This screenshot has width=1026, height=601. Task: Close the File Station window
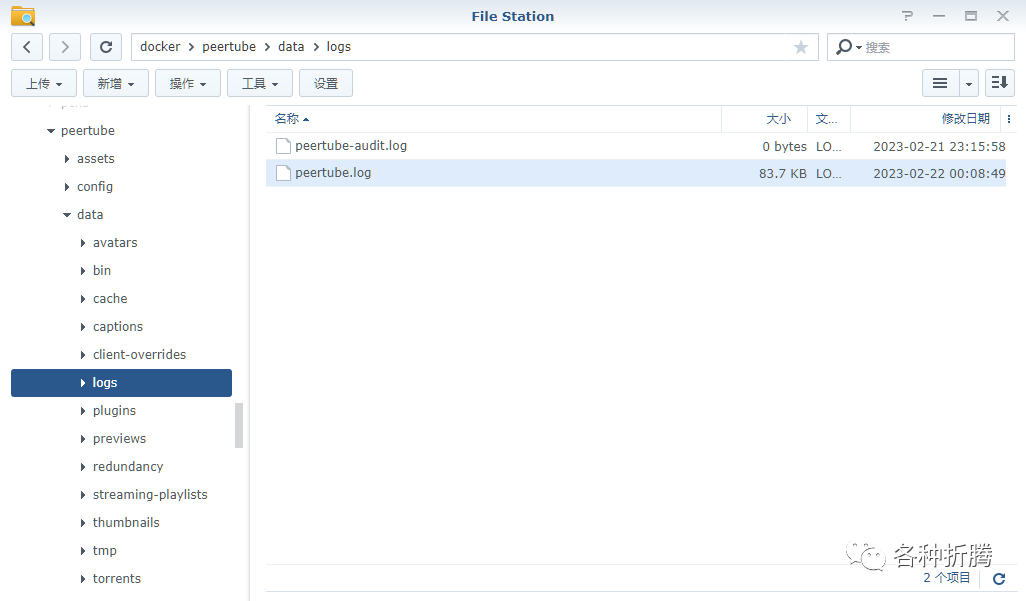point(1003,16)
